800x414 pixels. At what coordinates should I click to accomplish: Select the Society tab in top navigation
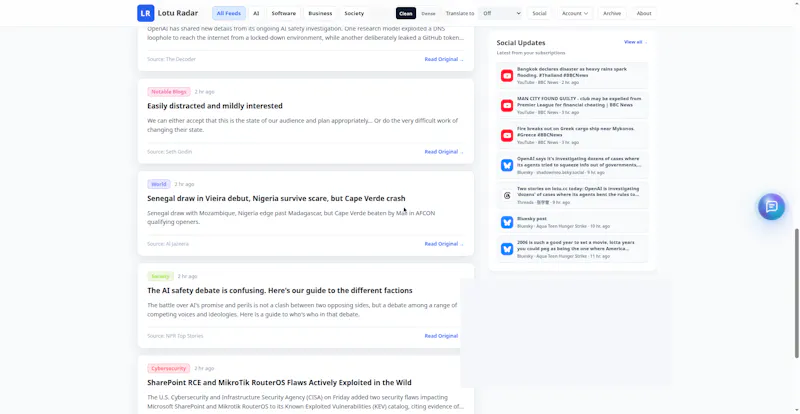click(354, 13)
